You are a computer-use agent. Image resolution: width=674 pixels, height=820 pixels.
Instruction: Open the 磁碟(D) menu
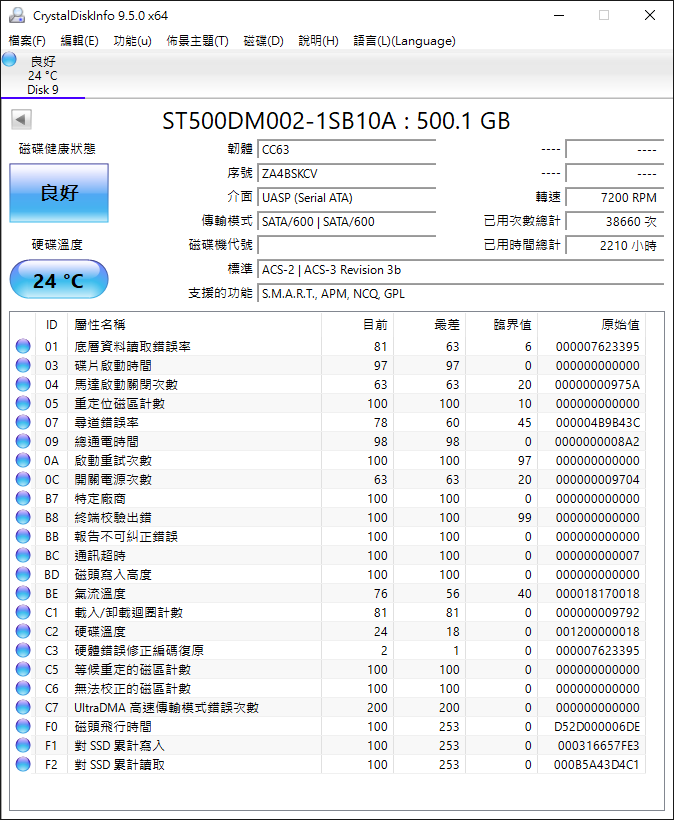tap(264, 41)
